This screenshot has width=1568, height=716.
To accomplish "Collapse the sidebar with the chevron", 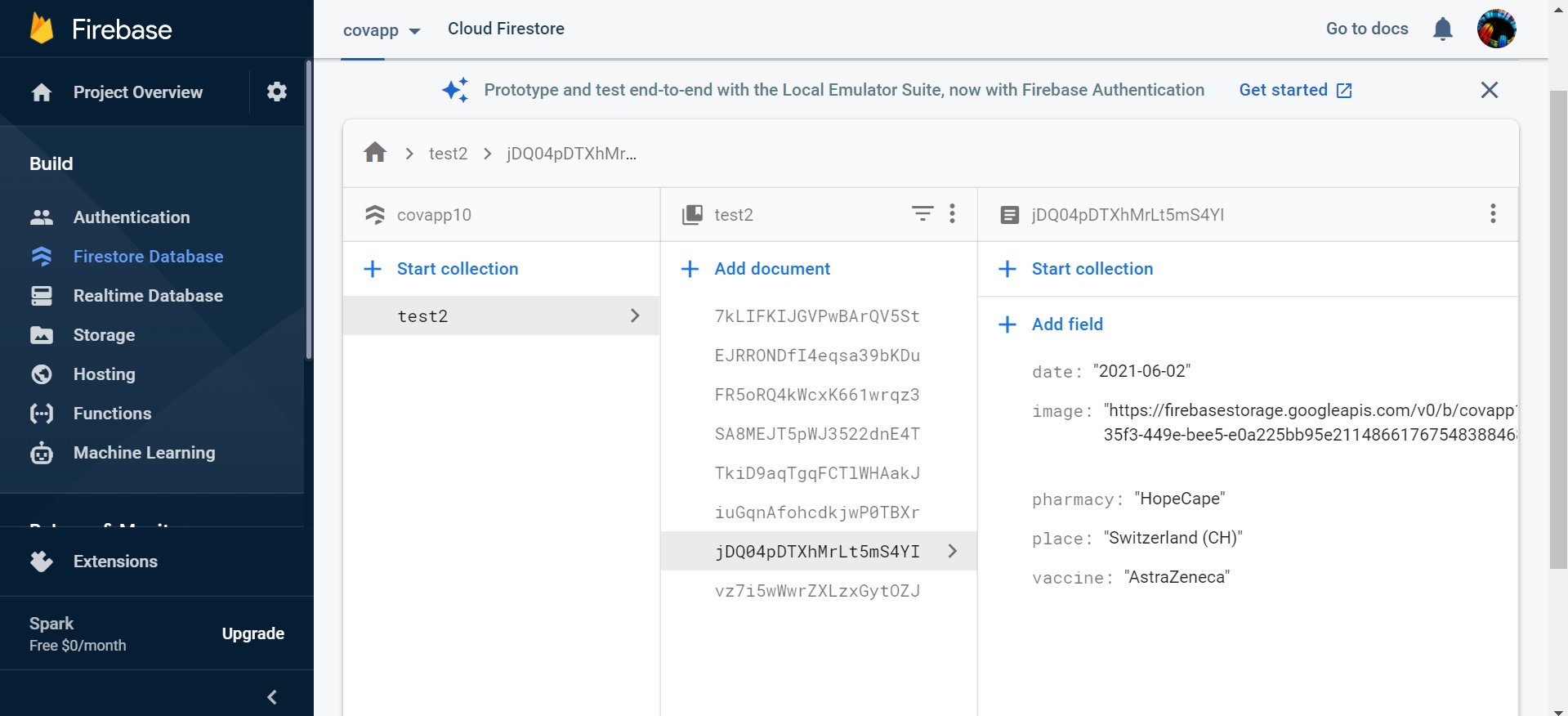I will (272, 697).
